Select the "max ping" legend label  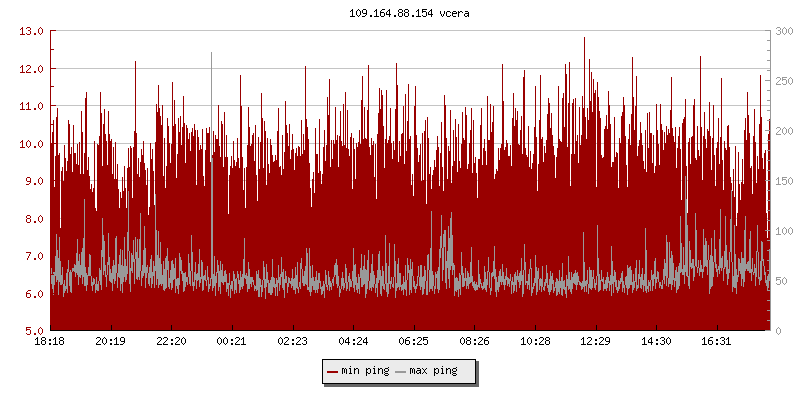pyautogui.click(x=433, y=371)
